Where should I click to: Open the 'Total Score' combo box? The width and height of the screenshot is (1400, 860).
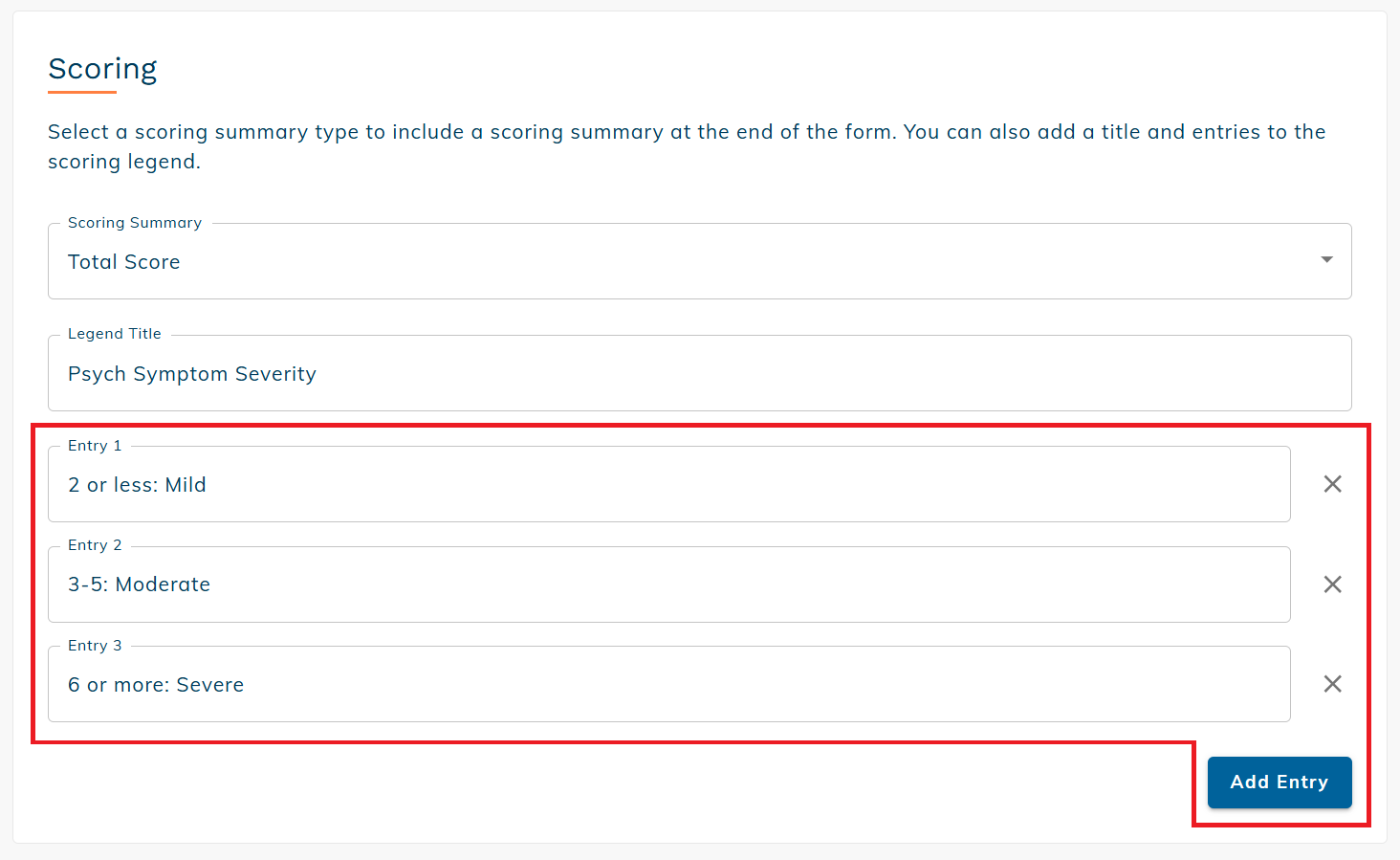669,262
